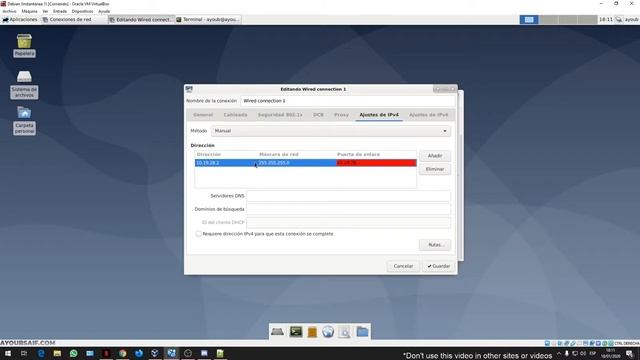Open Chrome on Windows taskbar

click(122, 353)
